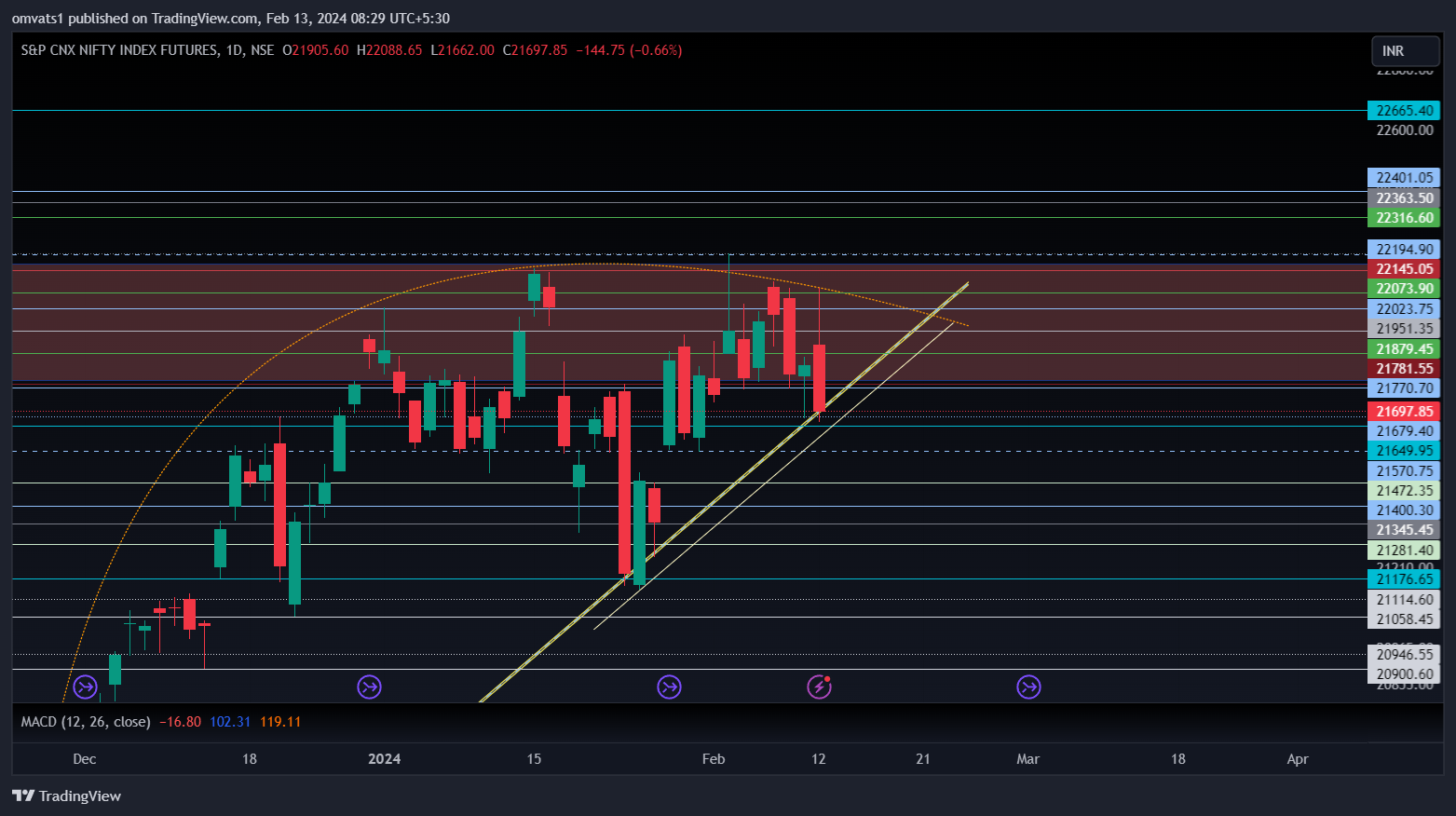
Task: Click the rollover event icon above 2024 label
Action: coord(369,687)
